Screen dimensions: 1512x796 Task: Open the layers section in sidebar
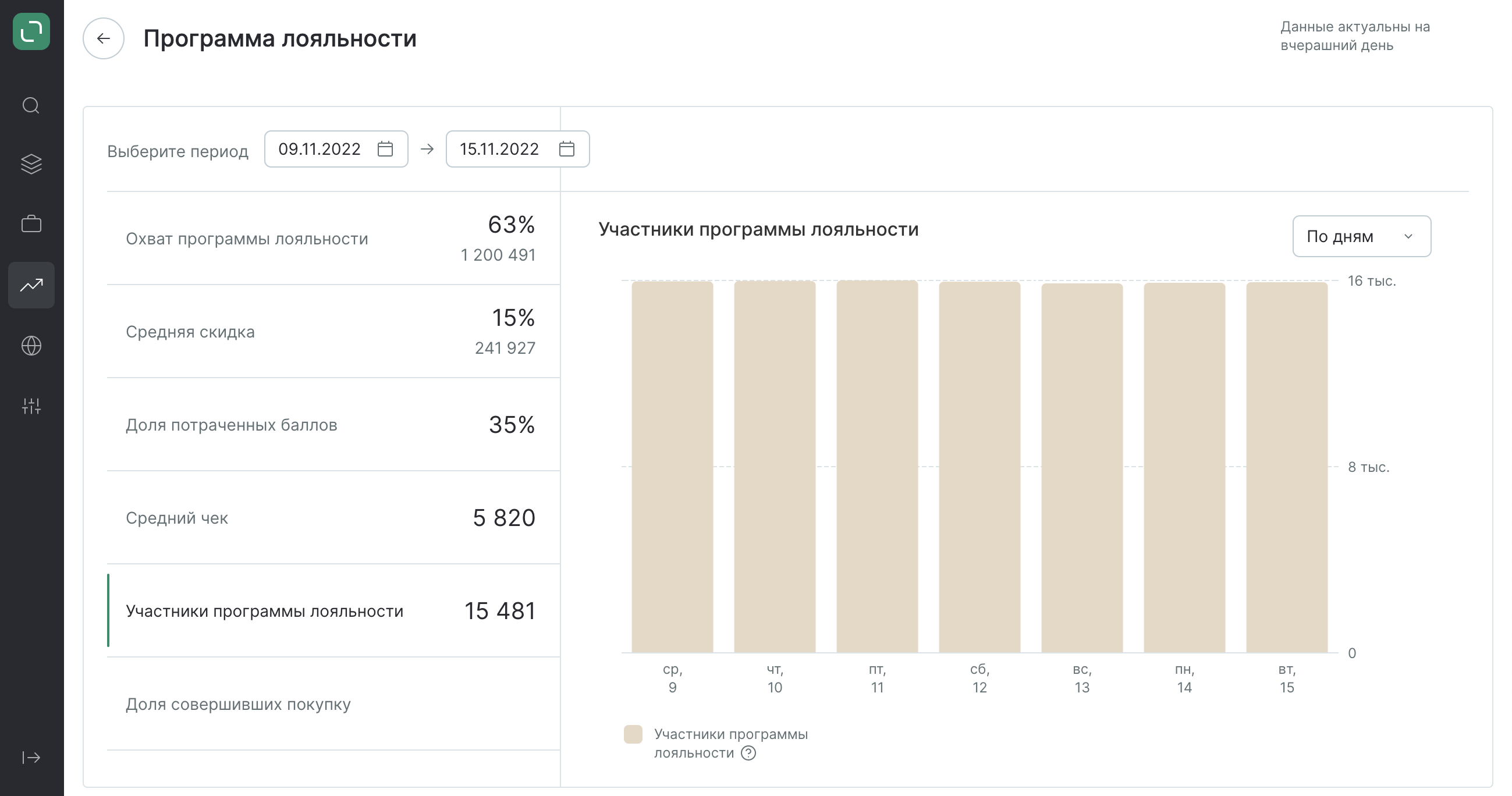[31, 164]
